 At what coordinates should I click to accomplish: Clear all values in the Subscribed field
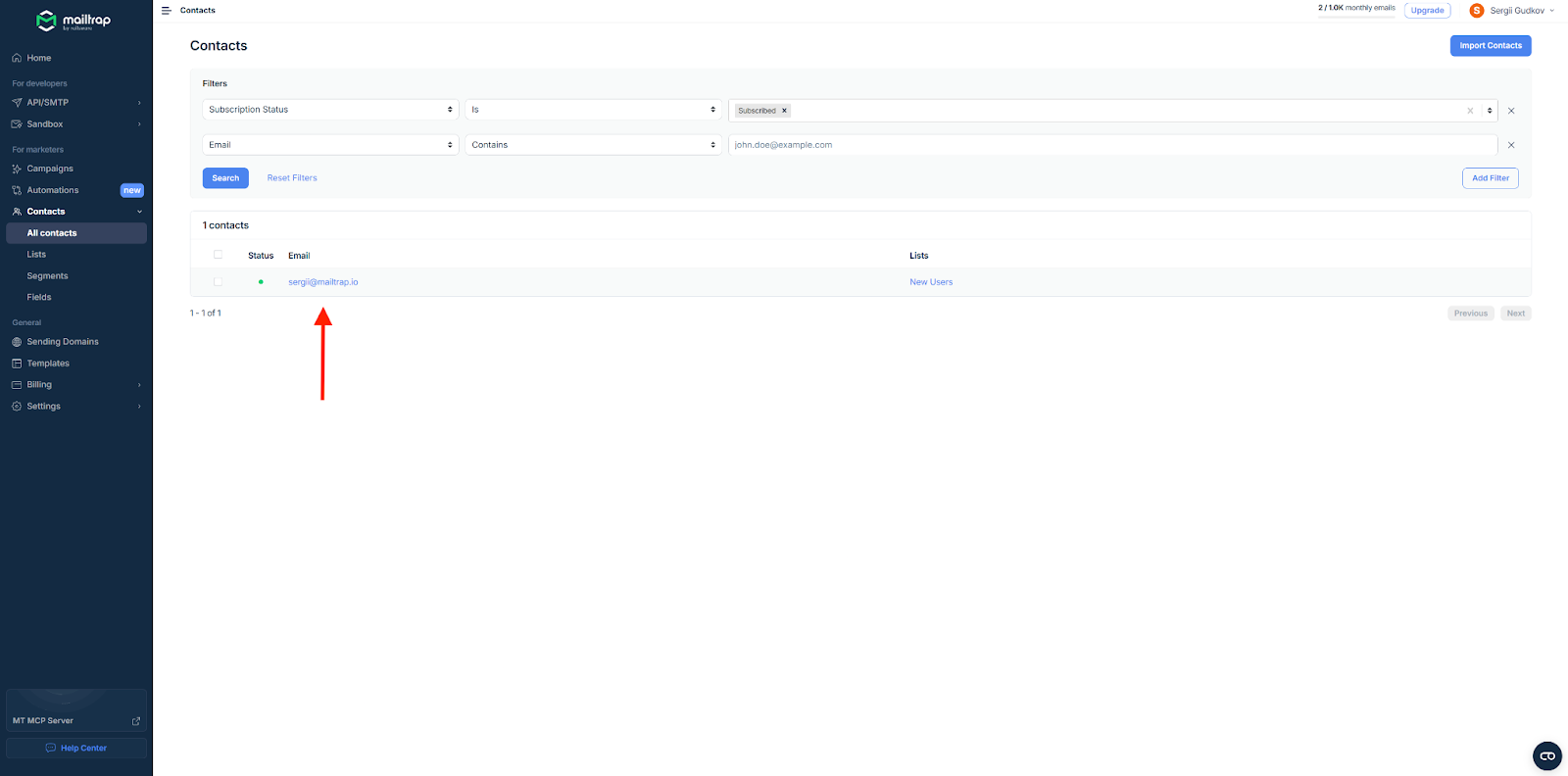(x=1470, y=111)
